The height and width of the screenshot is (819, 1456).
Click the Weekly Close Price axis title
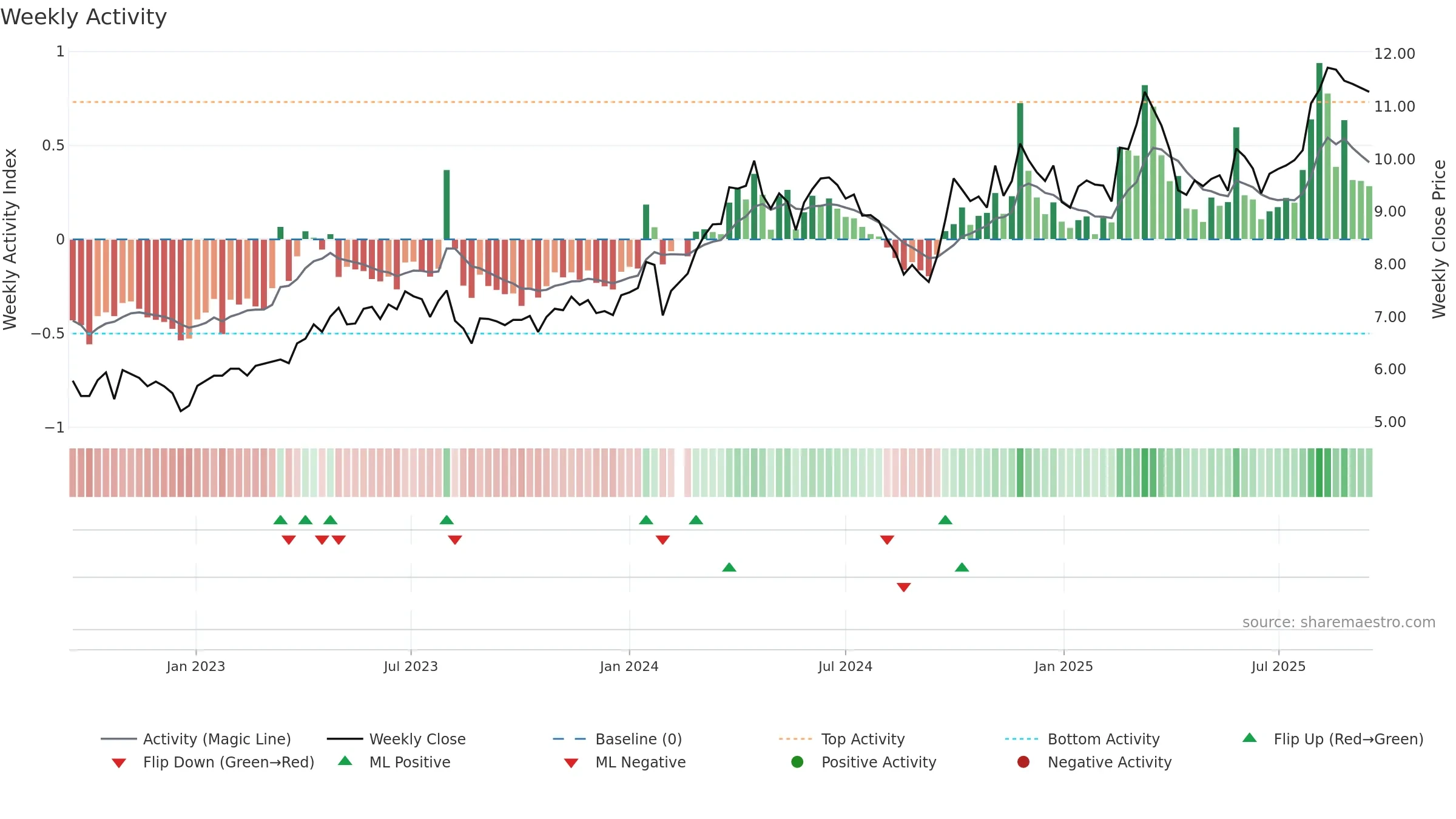[x=1439, y=239]
